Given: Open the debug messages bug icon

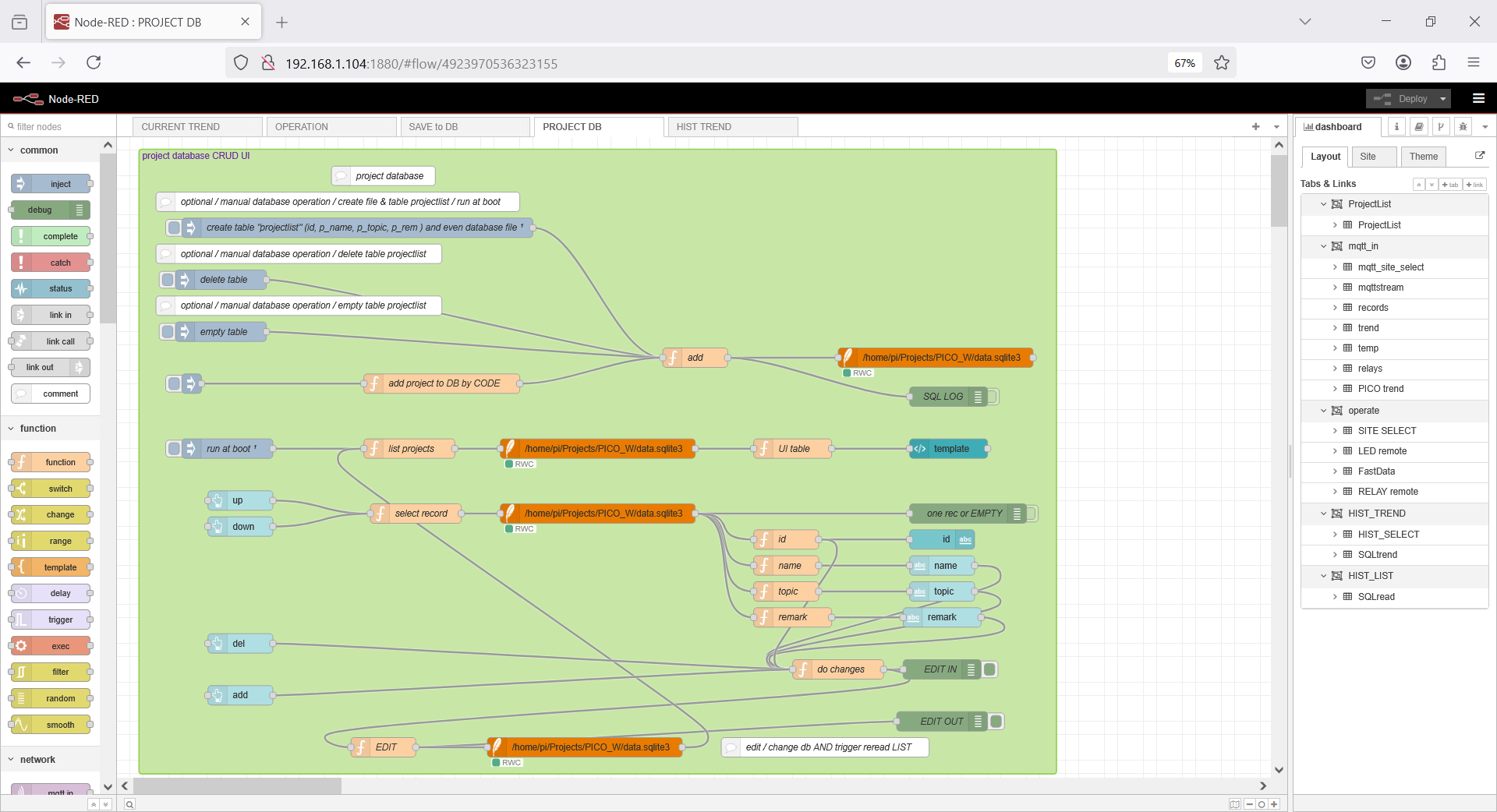Looking at the screenshot, I should point(1463,126).
